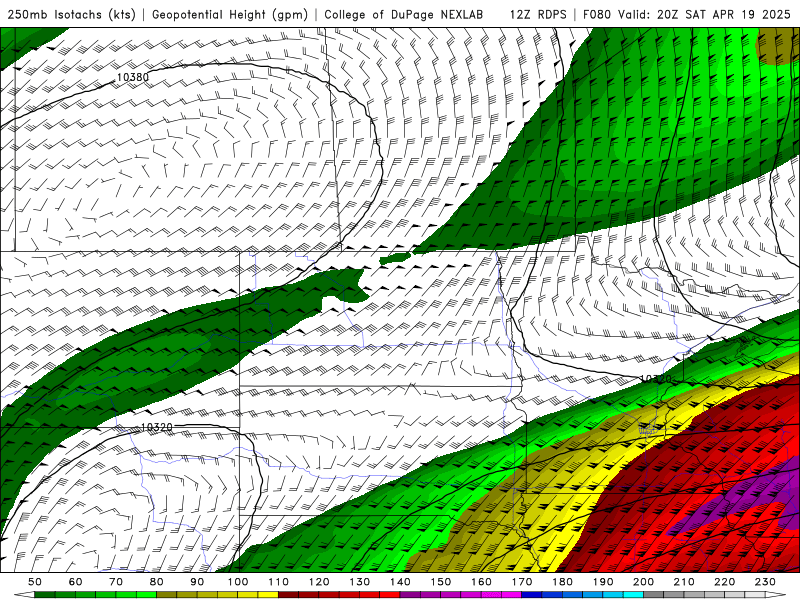Click the 'Geopotential Height (gpm)' title text

tap(230, 15)
